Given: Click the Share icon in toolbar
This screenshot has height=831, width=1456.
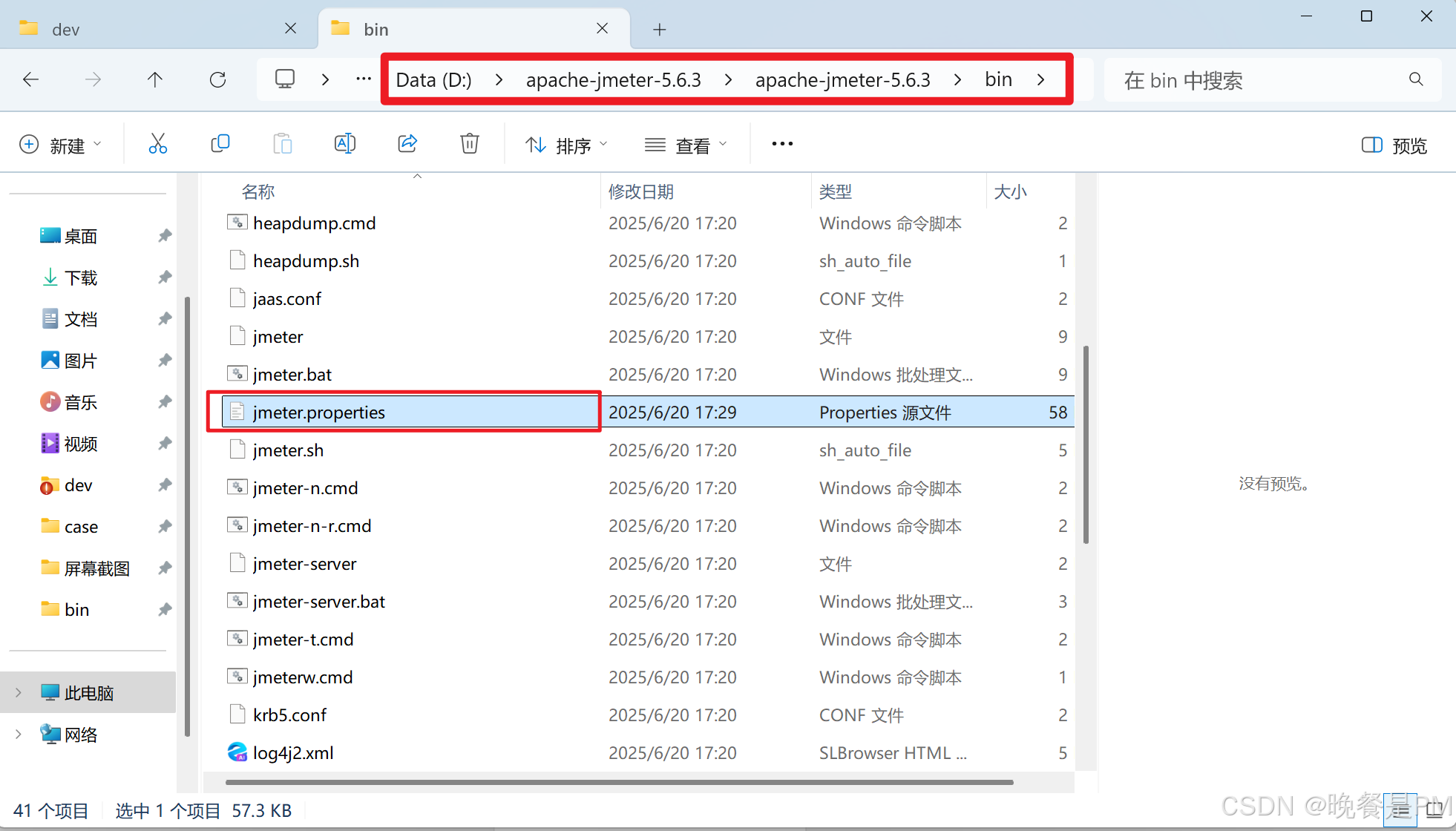Looking at the screenshot, I should 407,144.
